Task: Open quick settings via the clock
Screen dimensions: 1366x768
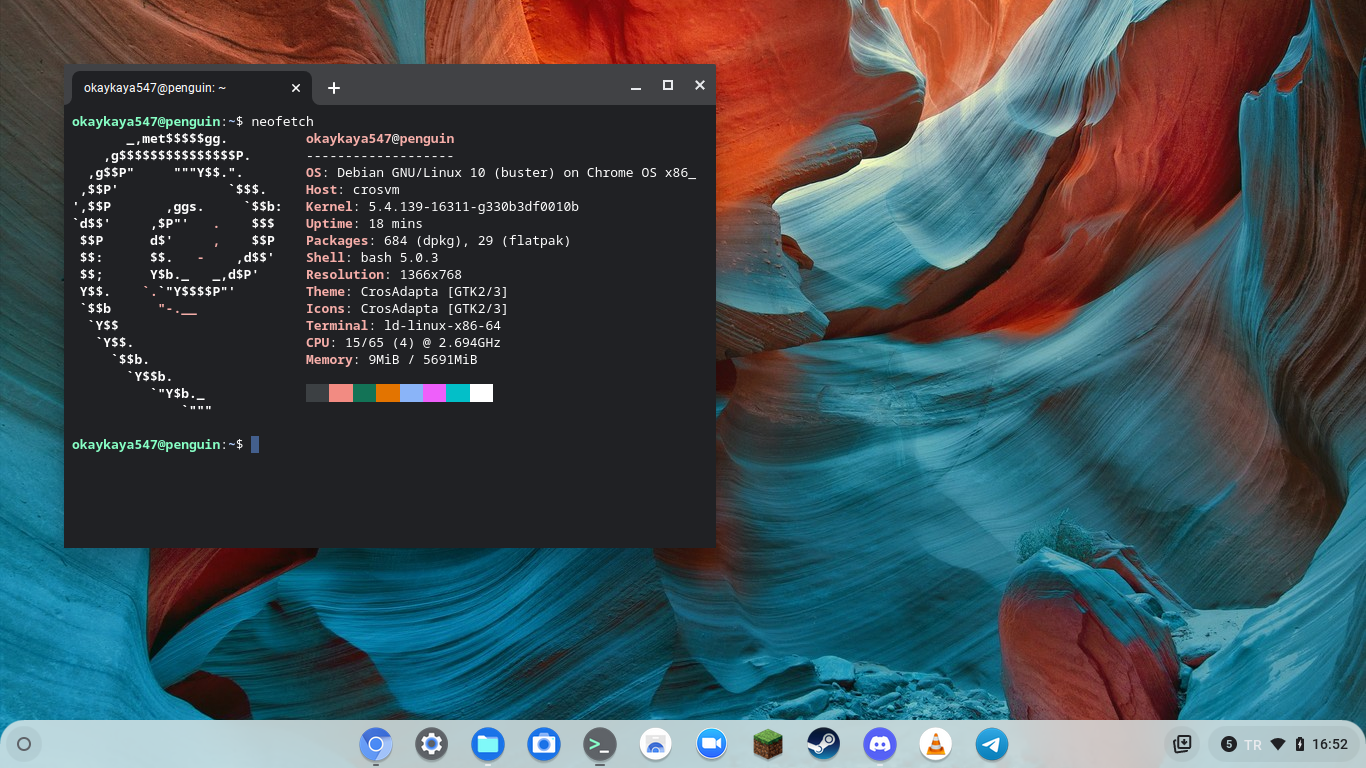Action: click(x=1330, y=744)
